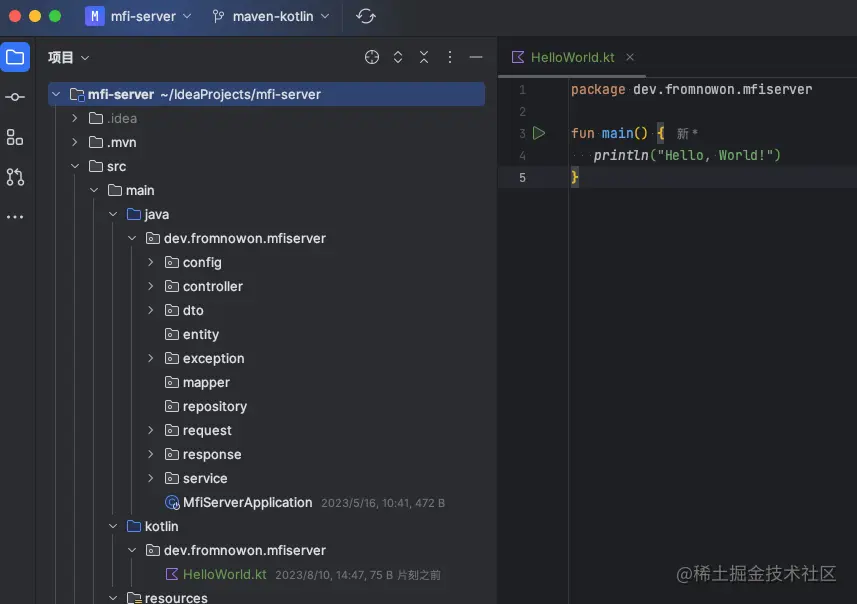Click the println code on line 4
Image resolution: width=857 pixels, height=604 pixels.
point(687,155)
